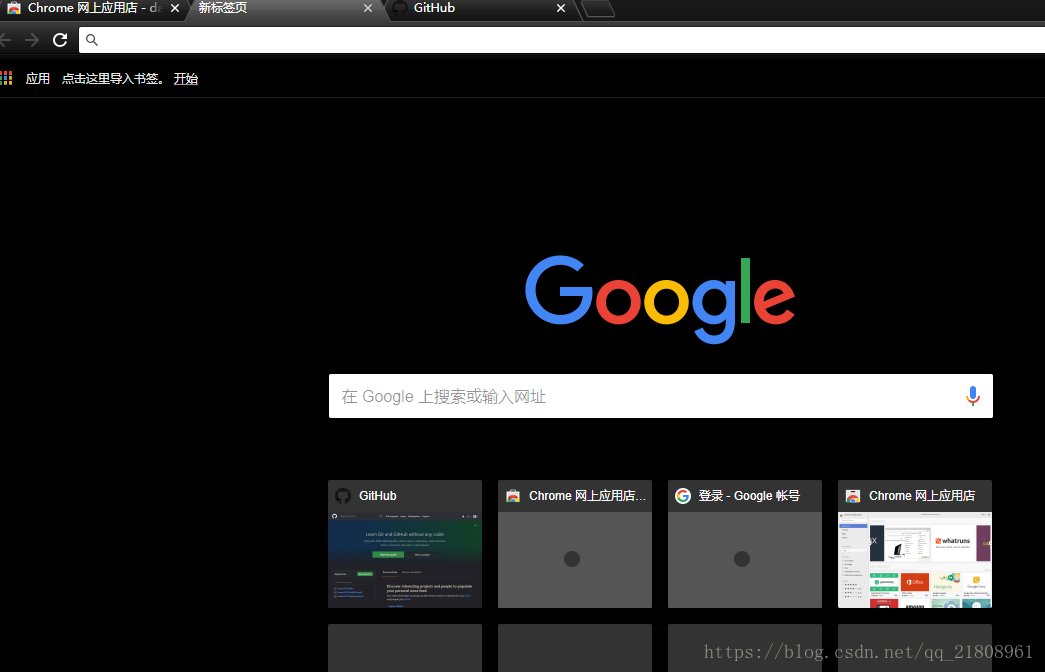Screen dimensions: 1045x672
Task: Select the 新标签页 tab
Action: point(285,9)
